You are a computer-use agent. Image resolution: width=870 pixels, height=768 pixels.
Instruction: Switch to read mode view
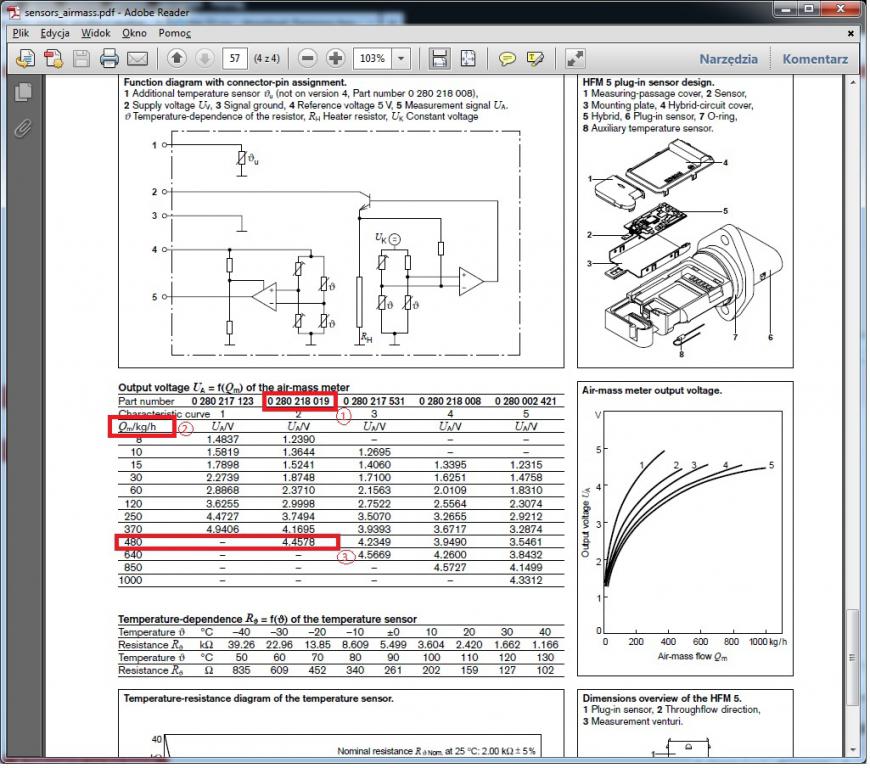(x=575, y=59)
